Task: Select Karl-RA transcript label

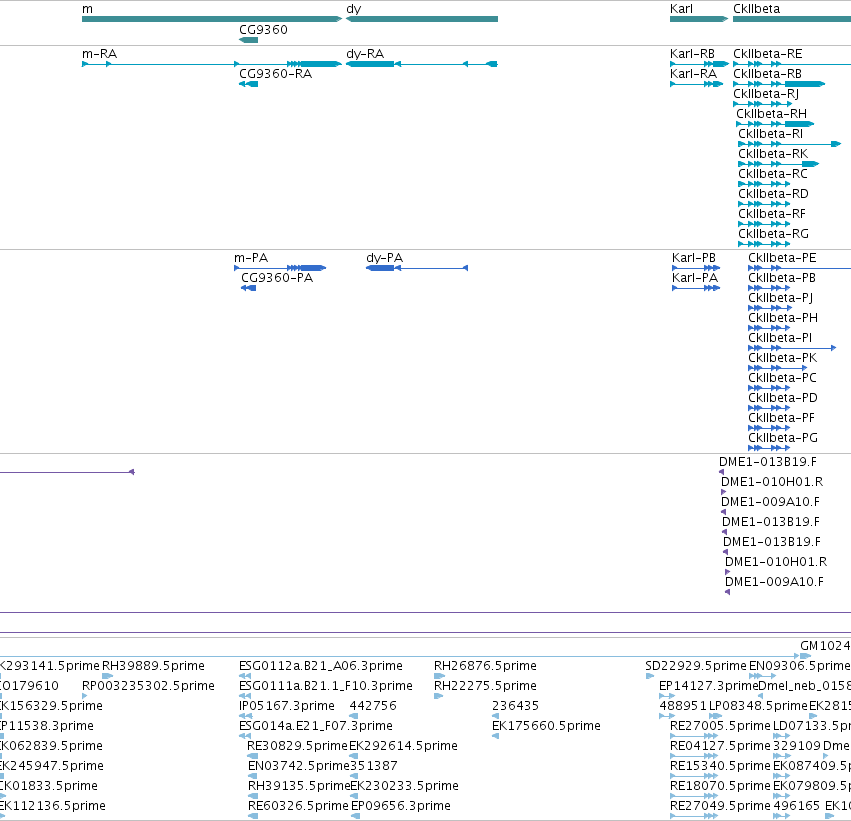Action: tap(693, 74)
